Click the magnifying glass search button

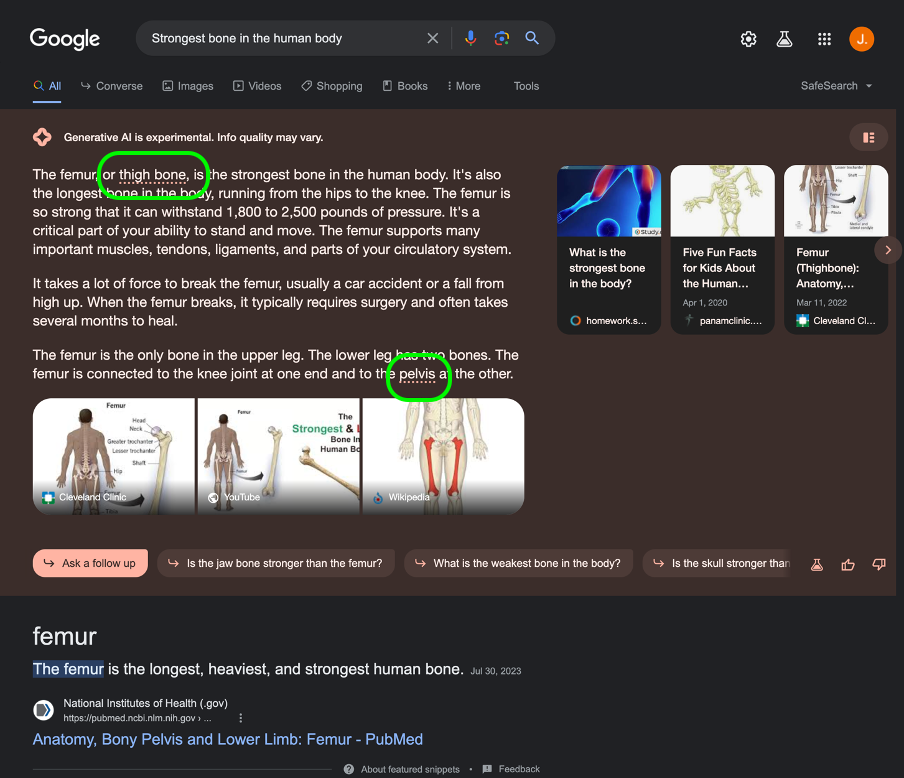(x=532, y=38)
